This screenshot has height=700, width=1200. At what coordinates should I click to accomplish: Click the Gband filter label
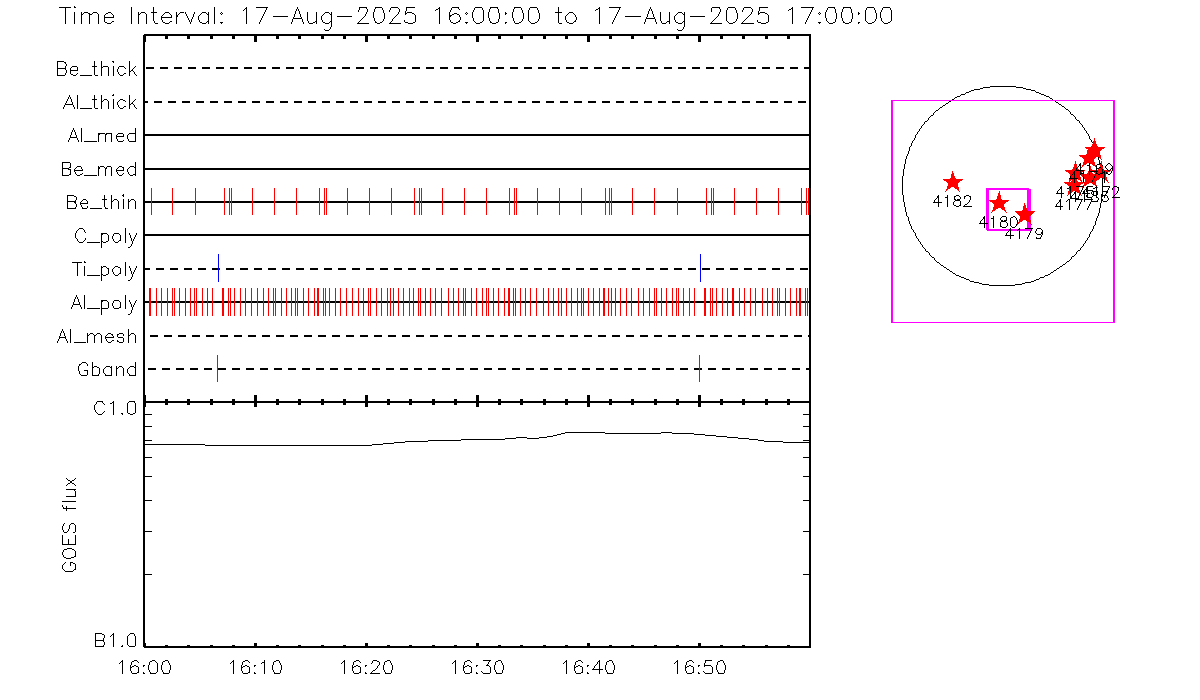pos(107,370)
